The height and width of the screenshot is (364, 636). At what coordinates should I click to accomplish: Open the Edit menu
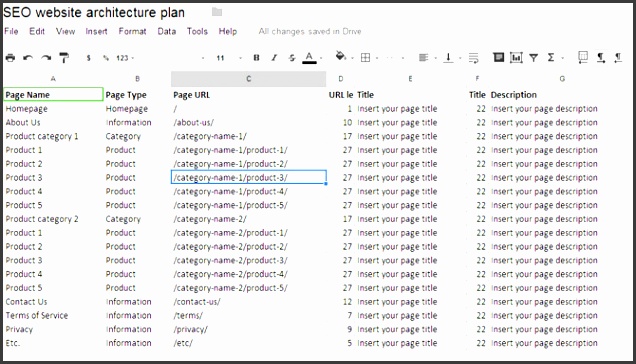pyautogui.click(x=37, y=31)
